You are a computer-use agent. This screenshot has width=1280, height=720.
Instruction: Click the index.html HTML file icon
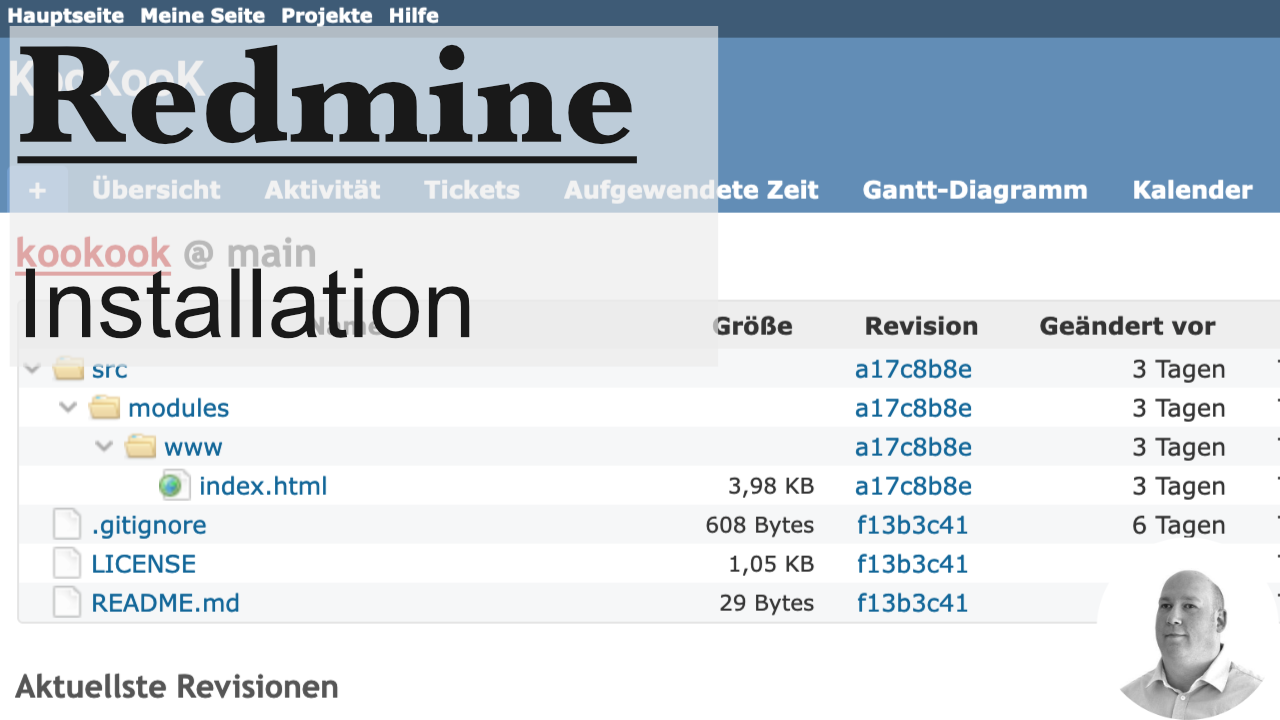tap(174, 485)
